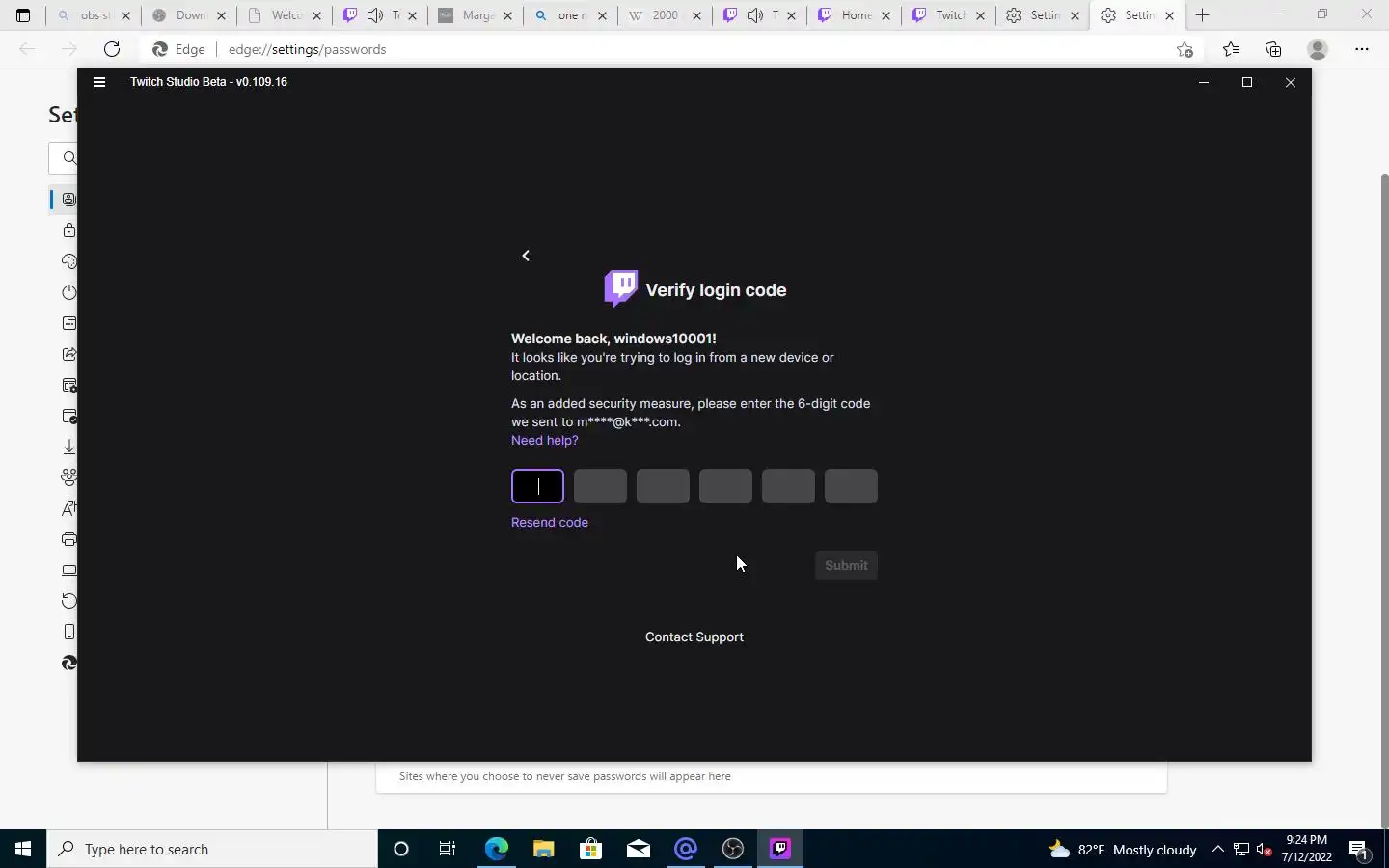Select Profiles icon in Edge settings sidebar

68,200
